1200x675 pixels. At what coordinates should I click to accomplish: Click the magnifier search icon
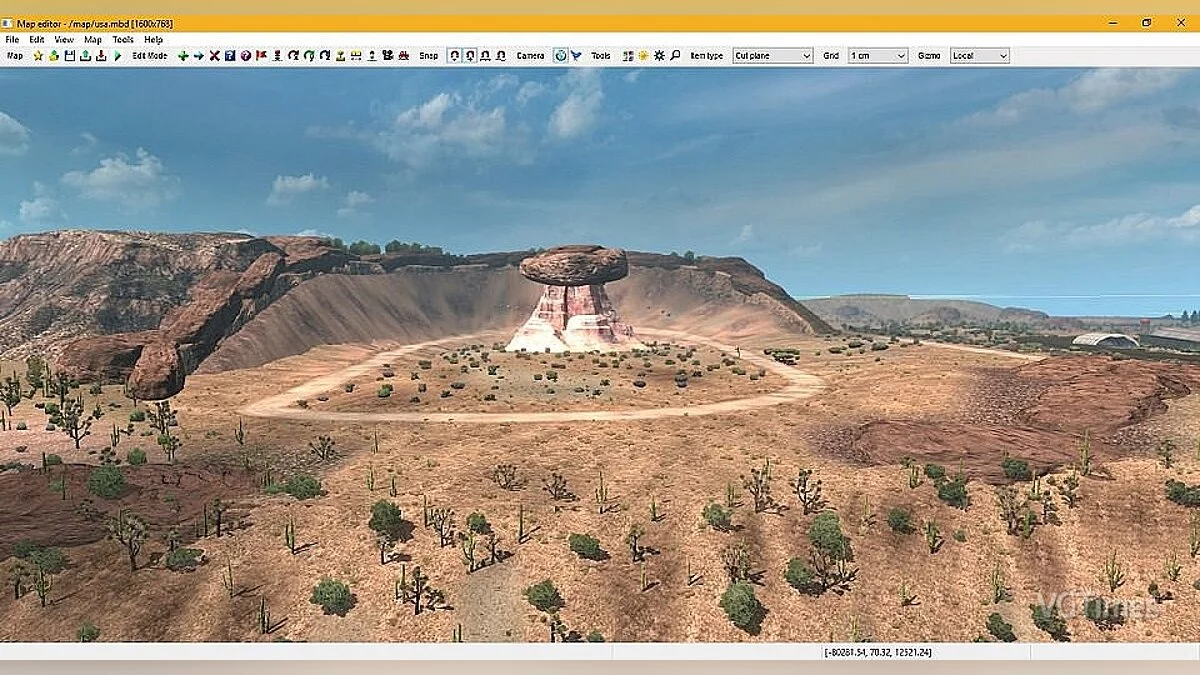click(675, 56)
